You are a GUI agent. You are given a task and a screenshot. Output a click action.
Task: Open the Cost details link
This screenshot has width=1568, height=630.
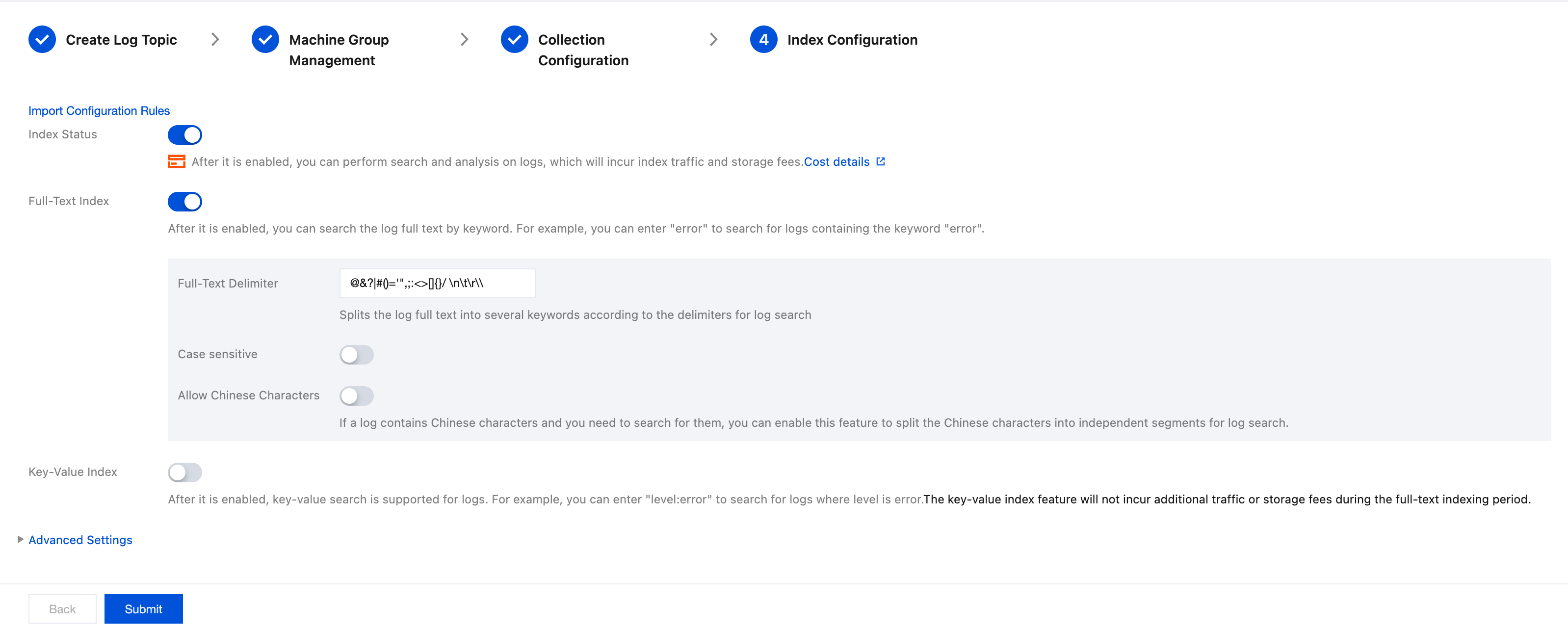pos(837,162)
